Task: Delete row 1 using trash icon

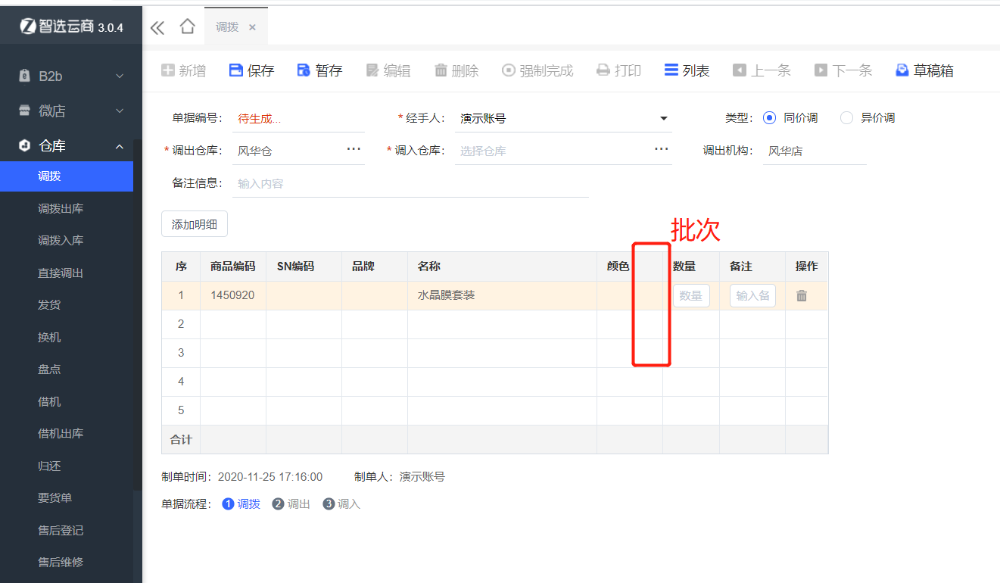Action: (x=801, y=296)
